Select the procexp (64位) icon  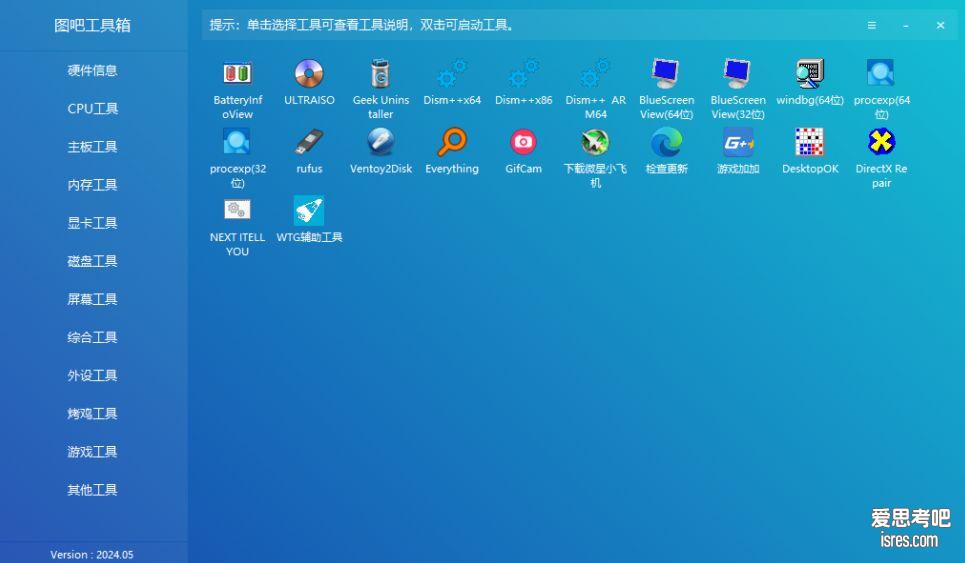coord(881,73)
